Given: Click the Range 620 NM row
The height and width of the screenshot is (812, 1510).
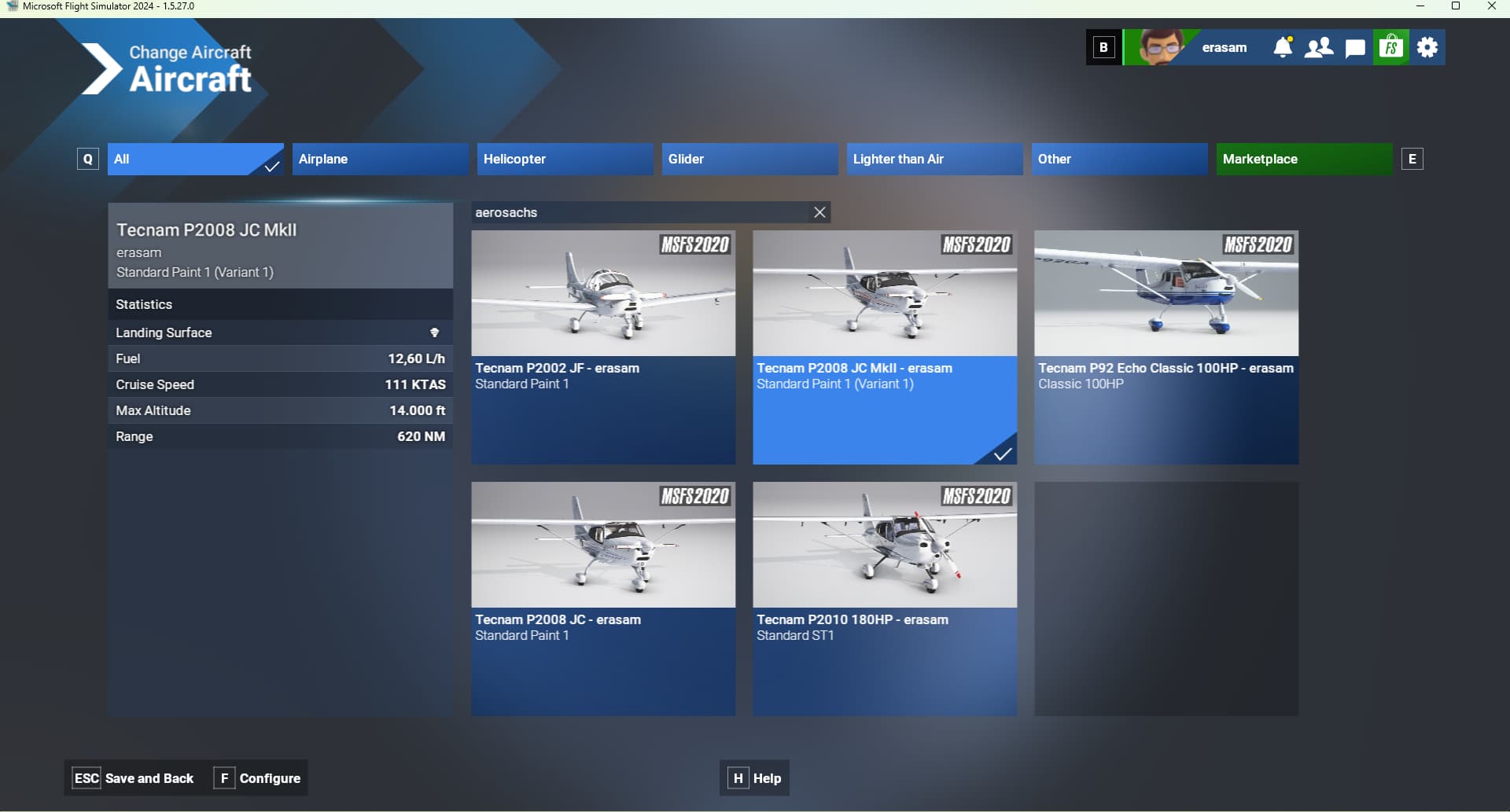Looking at the screenshot, I should click(280, 436).
